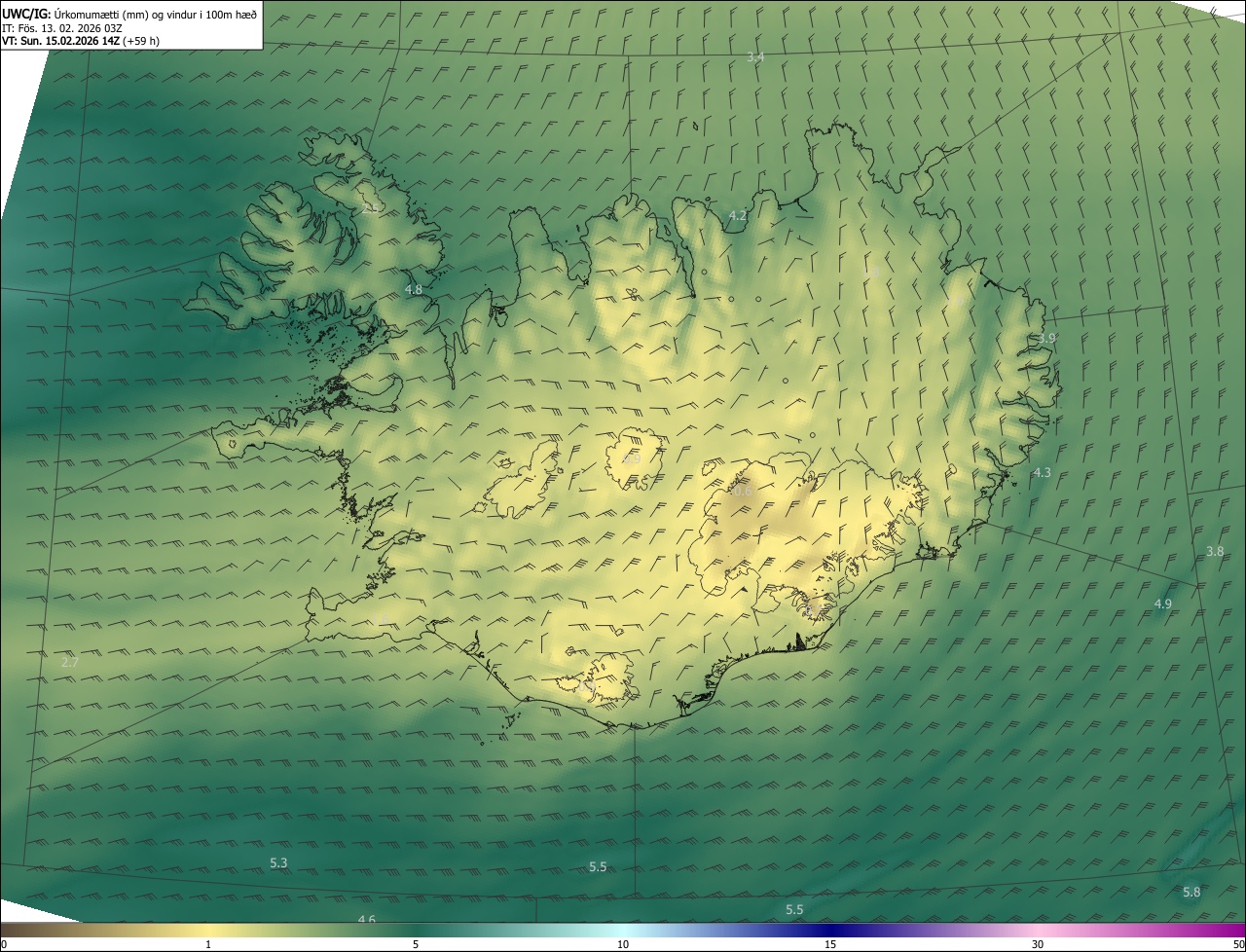Click the initial time line 'IT: Fös. 13. 02. 2026 03Z'

61,27
